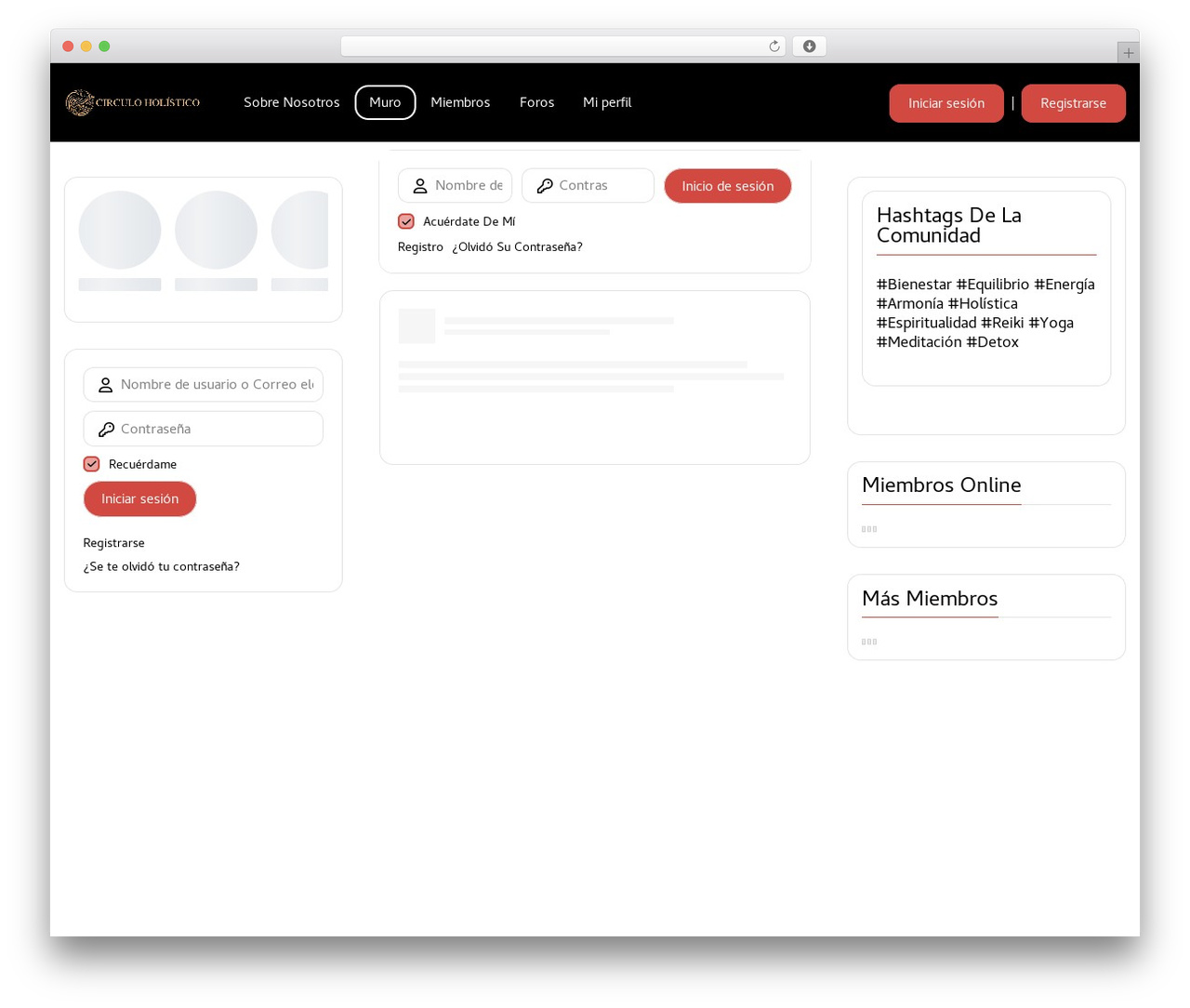
Task: Click the header Iniciar sesión button
Action: pyautogui.click(x=946, y=103)
